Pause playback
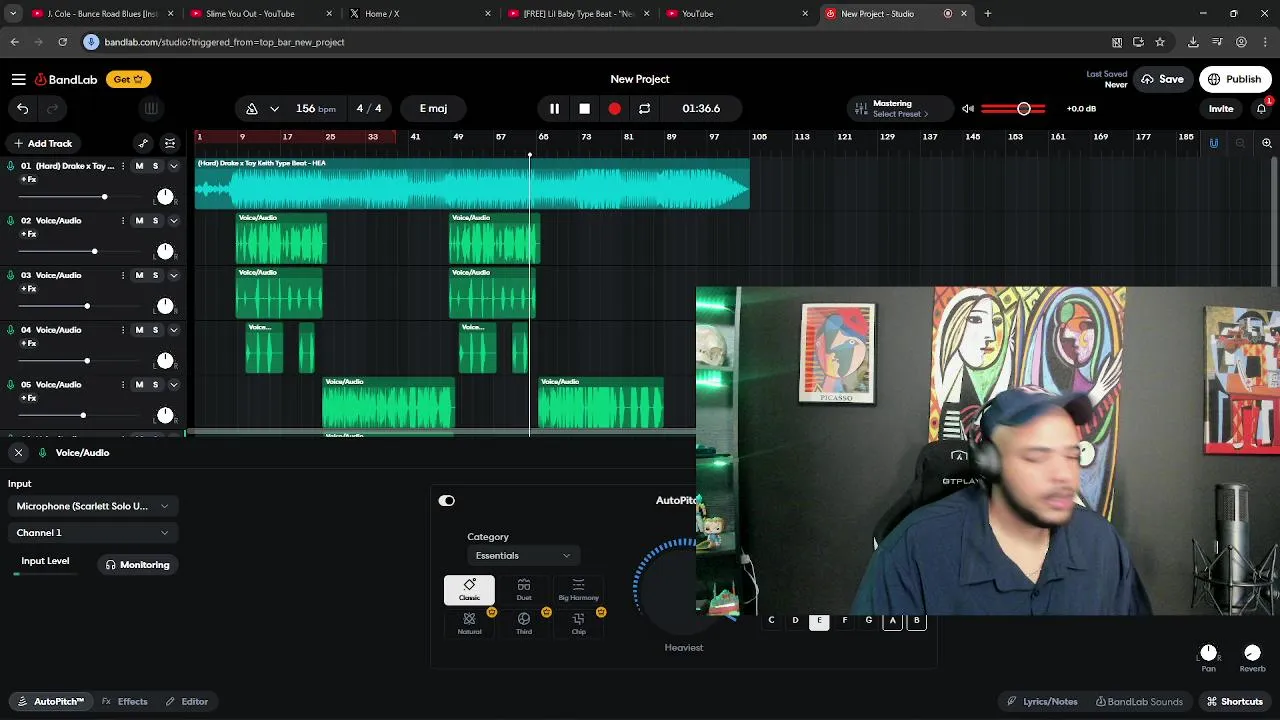This screenshot has height=720, width=1280. point(554,108)
